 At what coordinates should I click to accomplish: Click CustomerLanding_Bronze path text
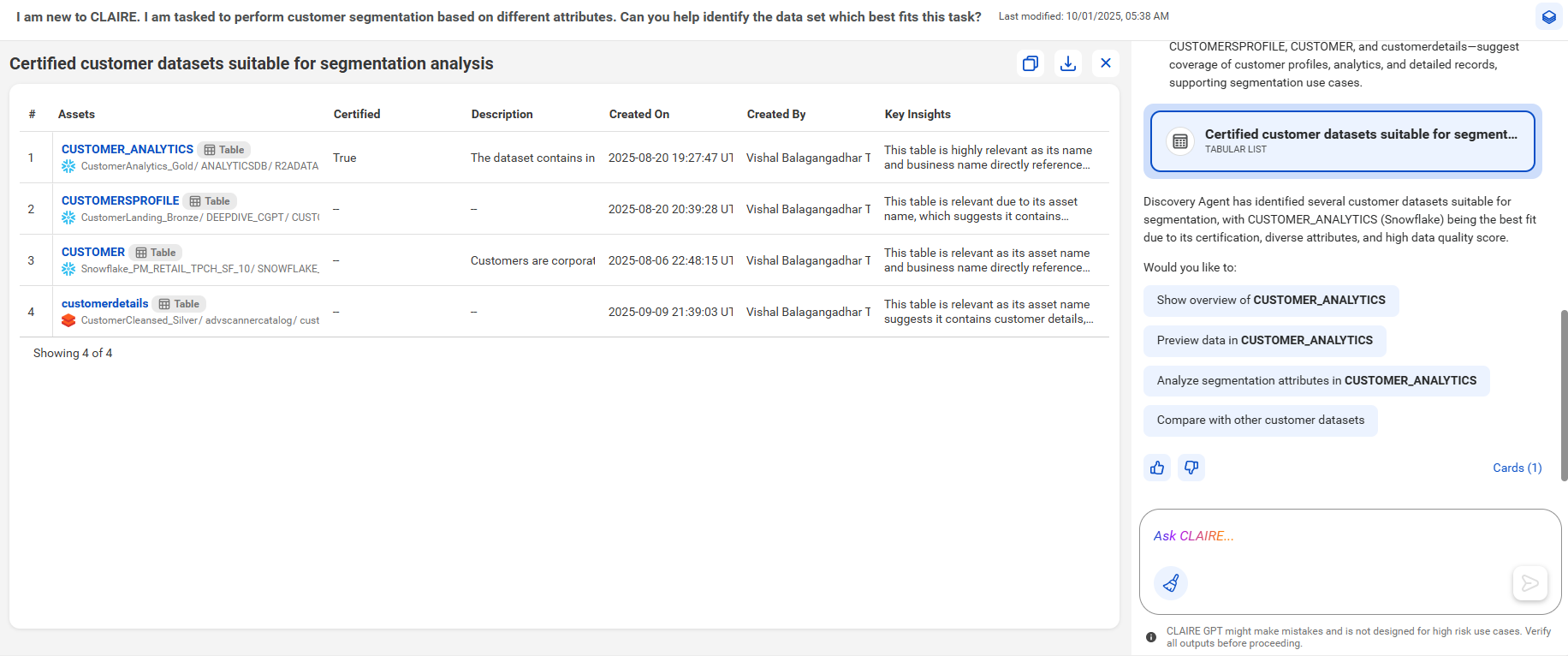pyautogui.click(x=141, y=218)
